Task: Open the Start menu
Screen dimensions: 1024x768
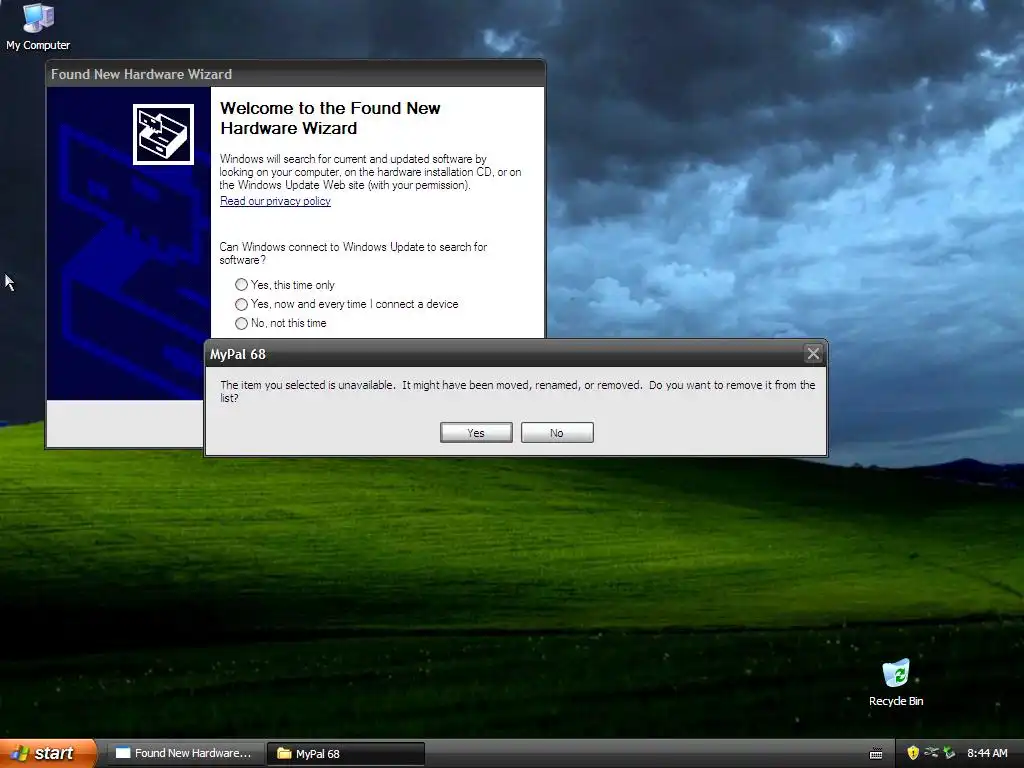Action: point(48,753)
